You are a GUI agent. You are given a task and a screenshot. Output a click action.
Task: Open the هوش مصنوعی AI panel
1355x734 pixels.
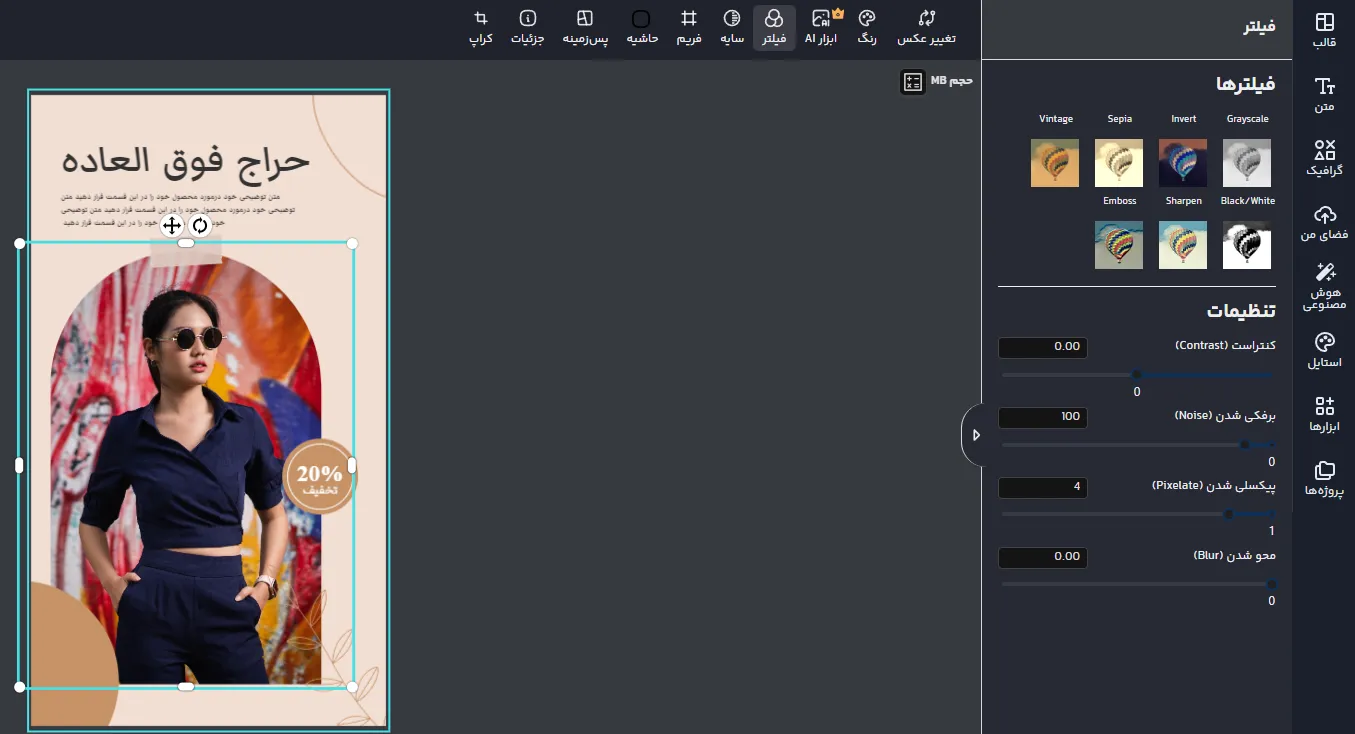click(1324, 286)
